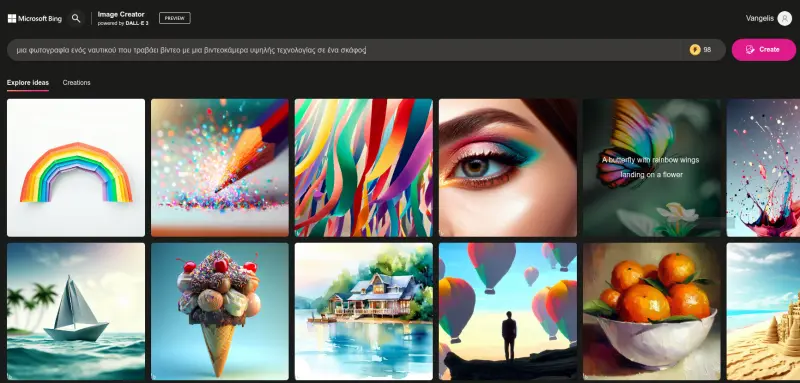Switch to the Explore ideas tab
Image resolution: width=800 pixels, height=383 pixels.
(x=28, y=83)
